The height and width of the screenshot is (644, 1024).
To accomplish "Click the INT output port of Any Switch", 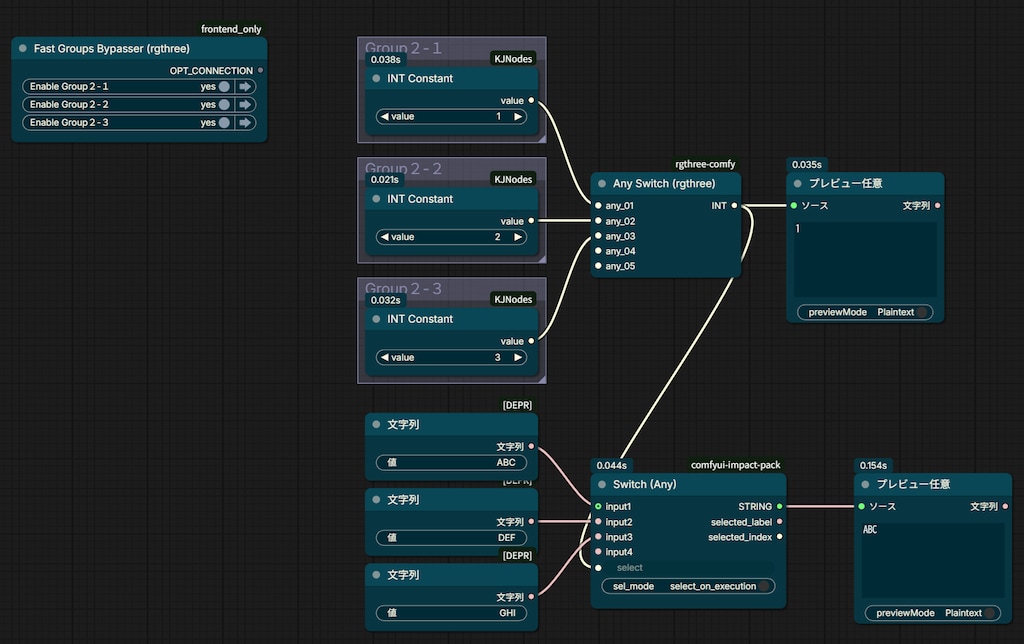I will pos(734,206).
